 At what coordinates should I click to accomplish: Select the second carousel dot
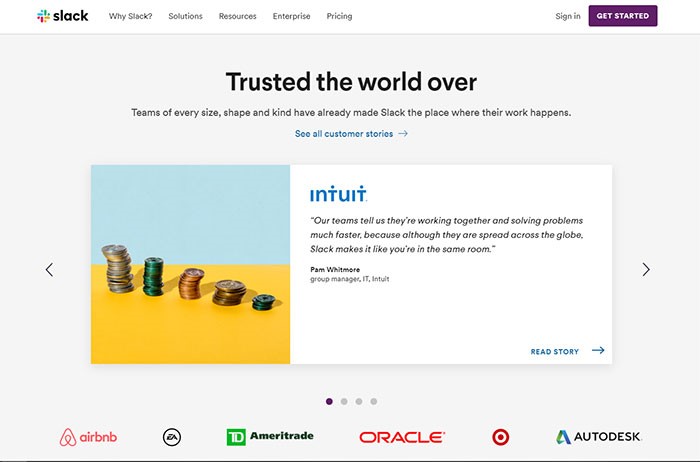[344, 401]
